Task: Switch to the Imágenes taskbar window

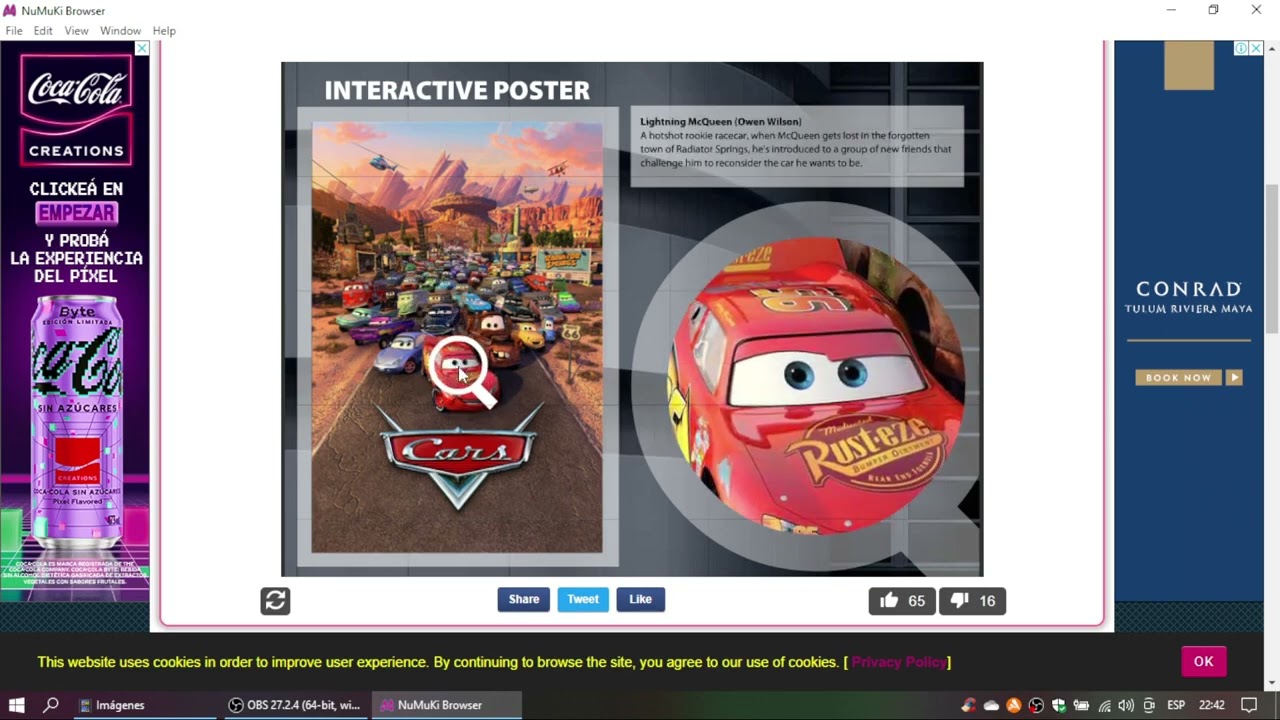Action: click(x=146, y=705)
